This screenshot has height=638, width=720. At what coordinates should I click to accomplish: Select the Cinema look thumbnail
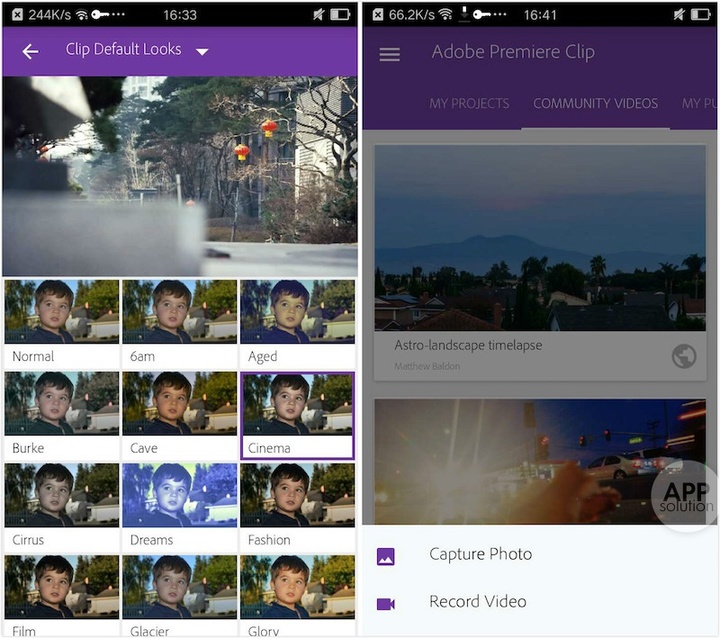tap(297, 414)
